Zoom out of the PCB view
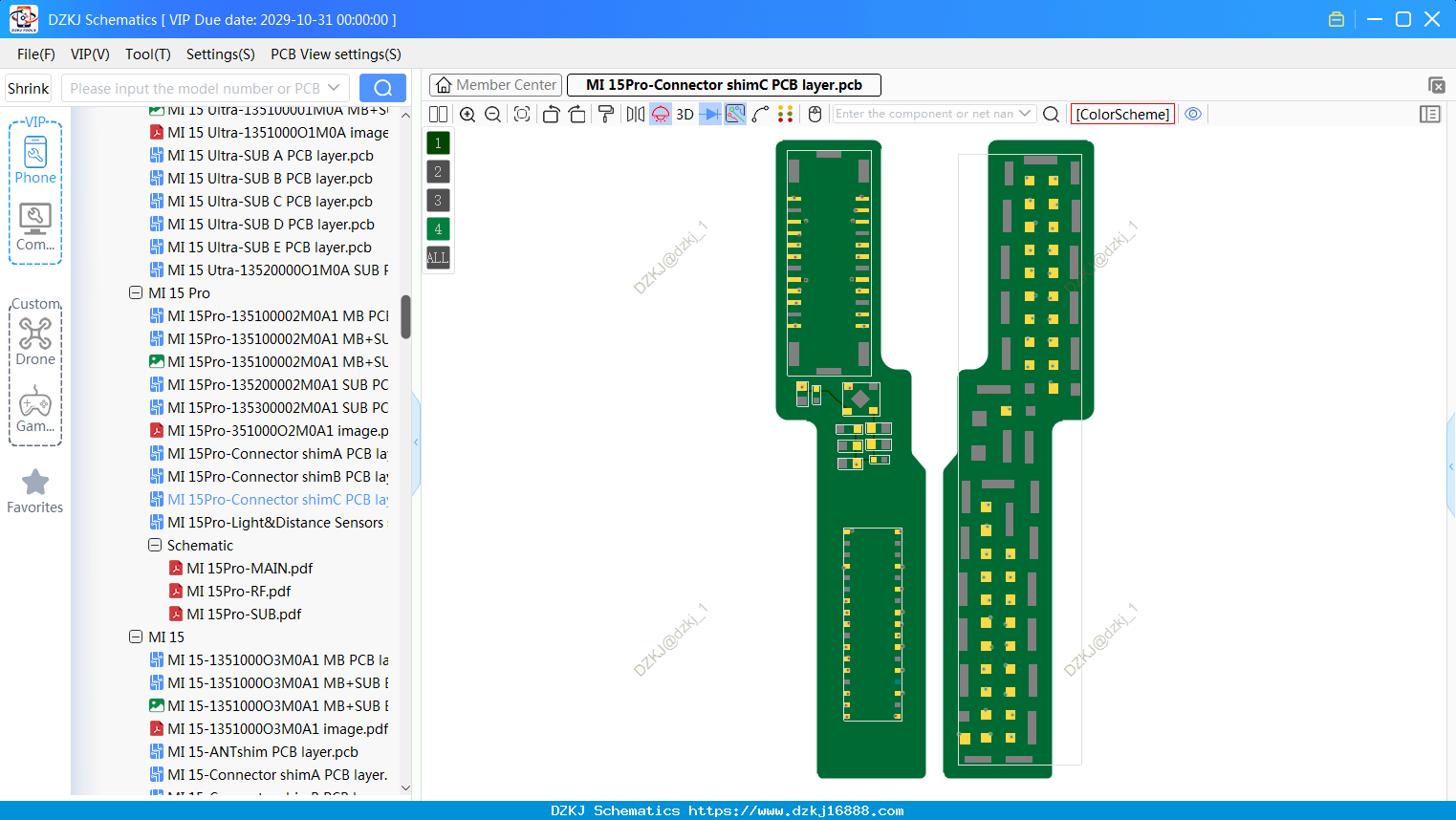The height and width of the screenshot is (820, 1456). click(x=493, y=114)
